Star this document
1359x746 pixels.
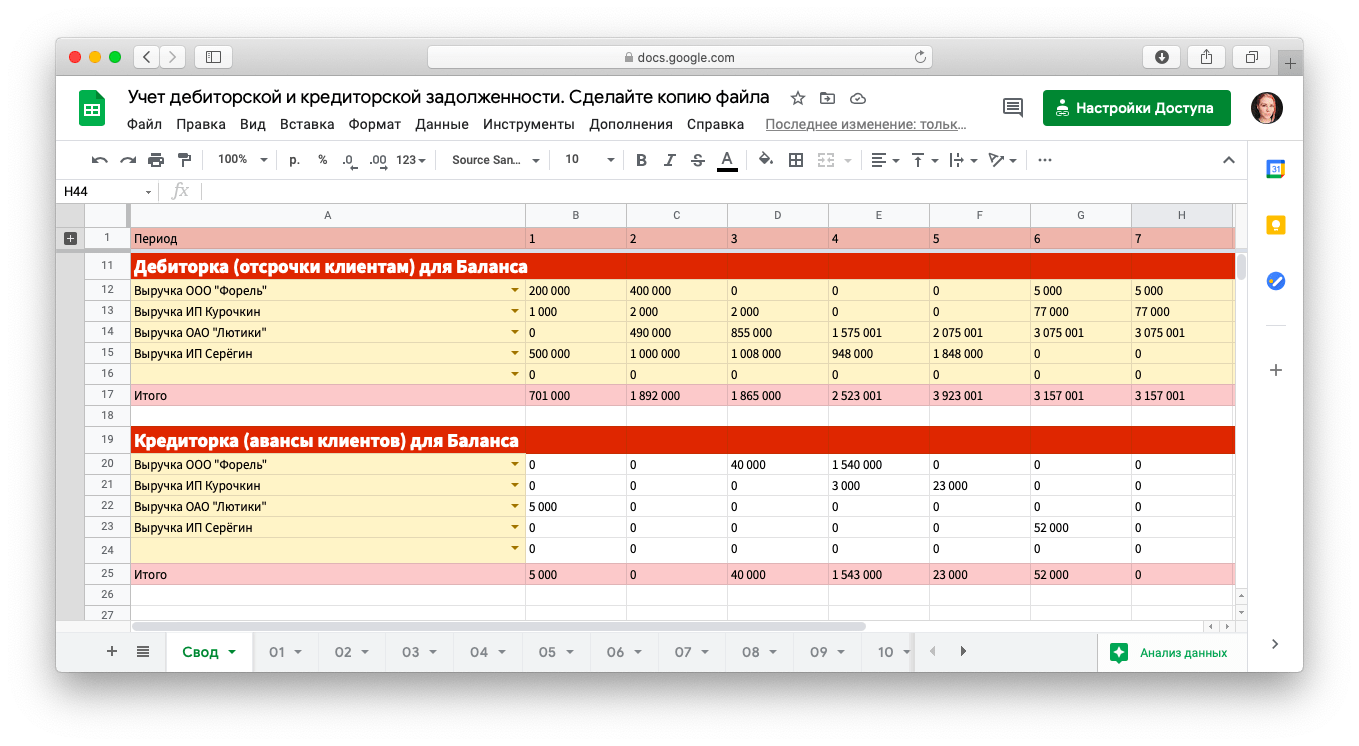[x=797, y=98]
